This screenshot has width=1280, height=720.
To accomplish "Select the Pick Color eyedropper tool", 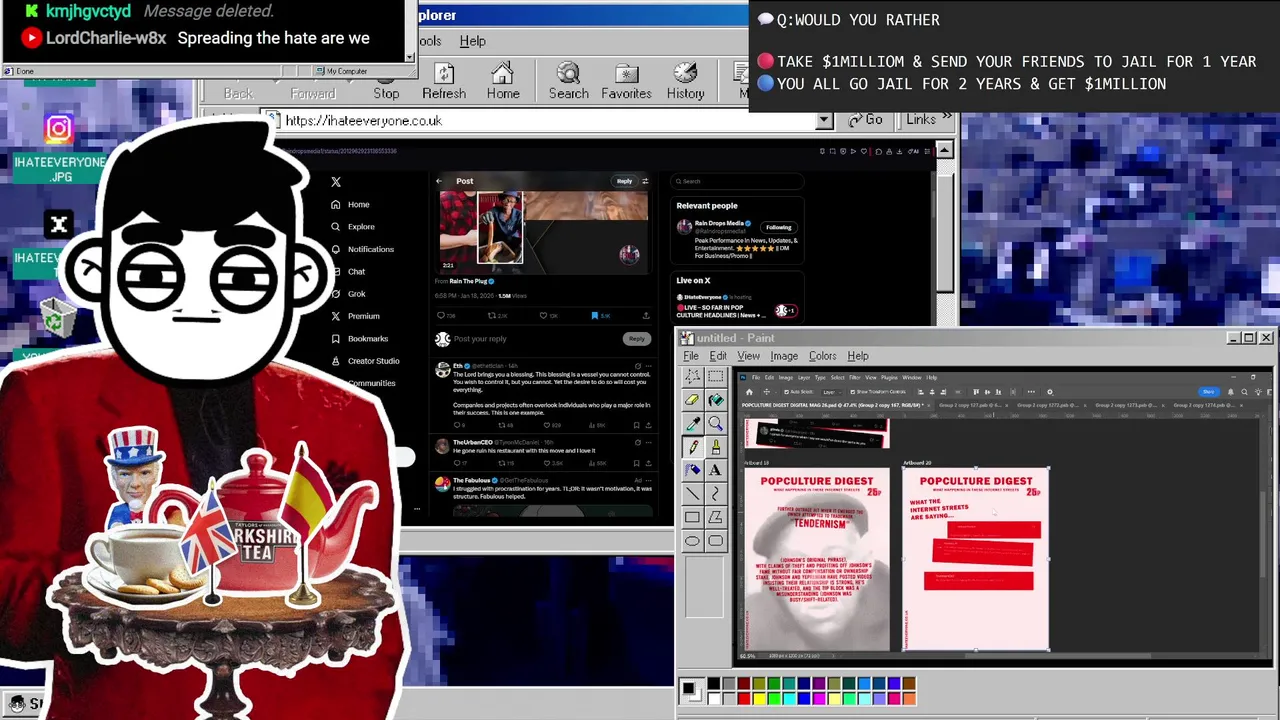I will [x=692, y=423].
